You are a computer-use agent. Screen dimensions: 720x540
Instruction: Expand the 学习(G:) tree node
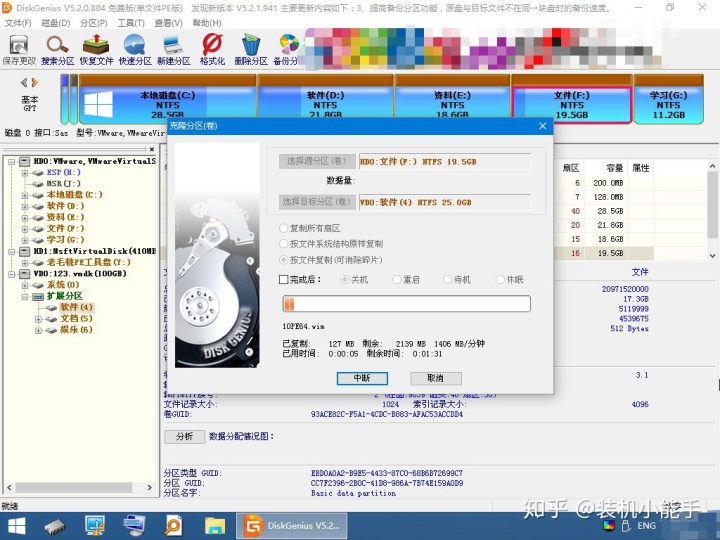(25, 240)
